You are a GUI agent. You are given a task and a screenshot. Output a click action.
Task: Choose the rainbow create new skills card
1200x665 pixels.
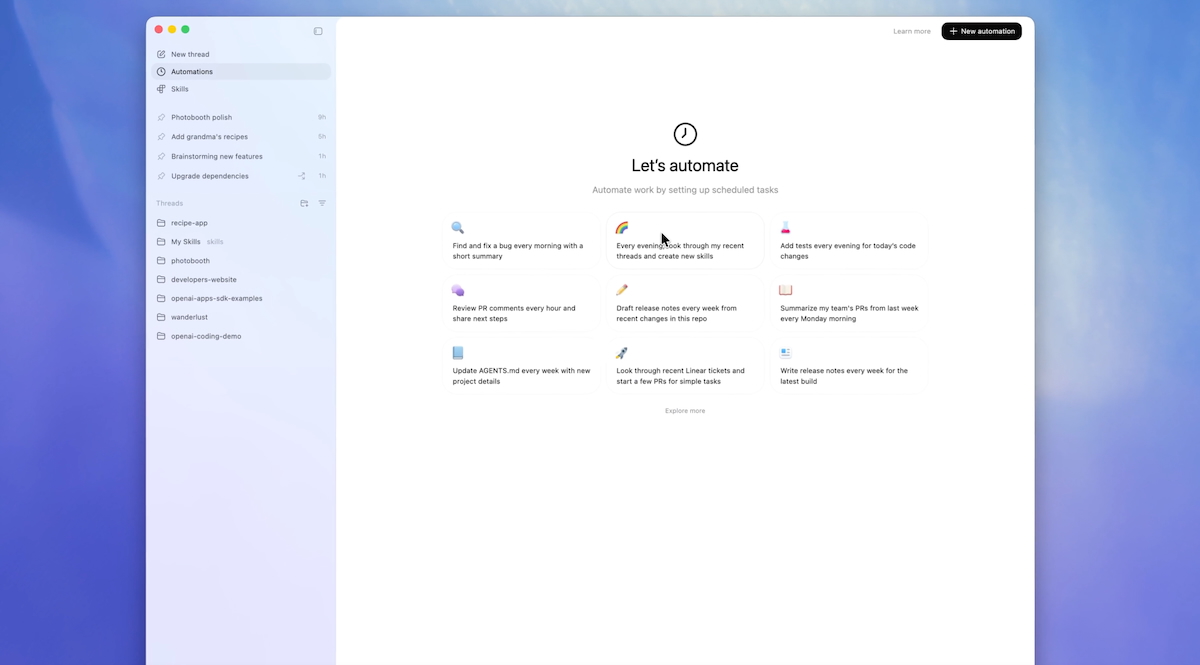point(685,242)
